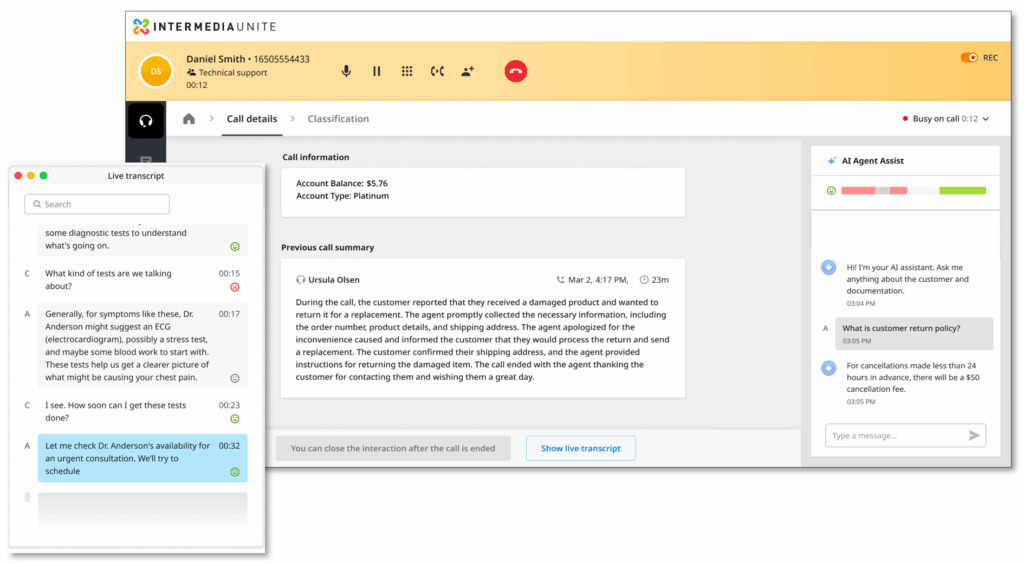Click the Show live transcript button

(581, 448)
